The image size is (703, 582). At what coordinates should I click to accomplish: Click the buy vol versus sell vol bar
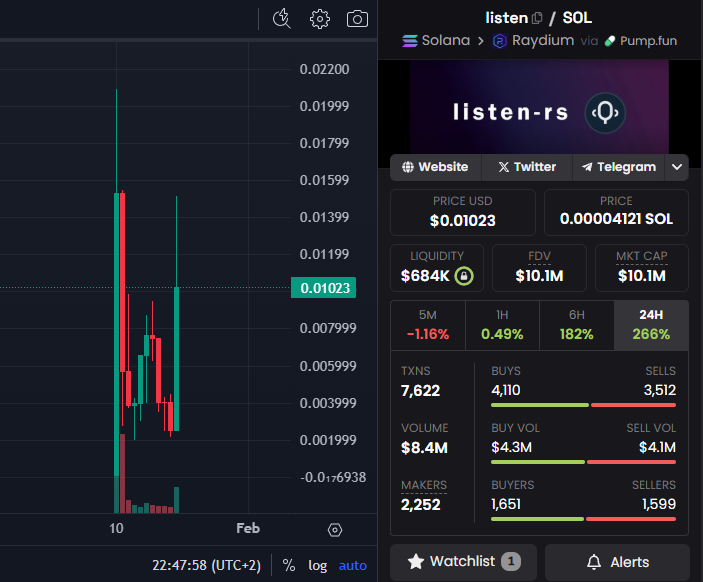point(583,462)
